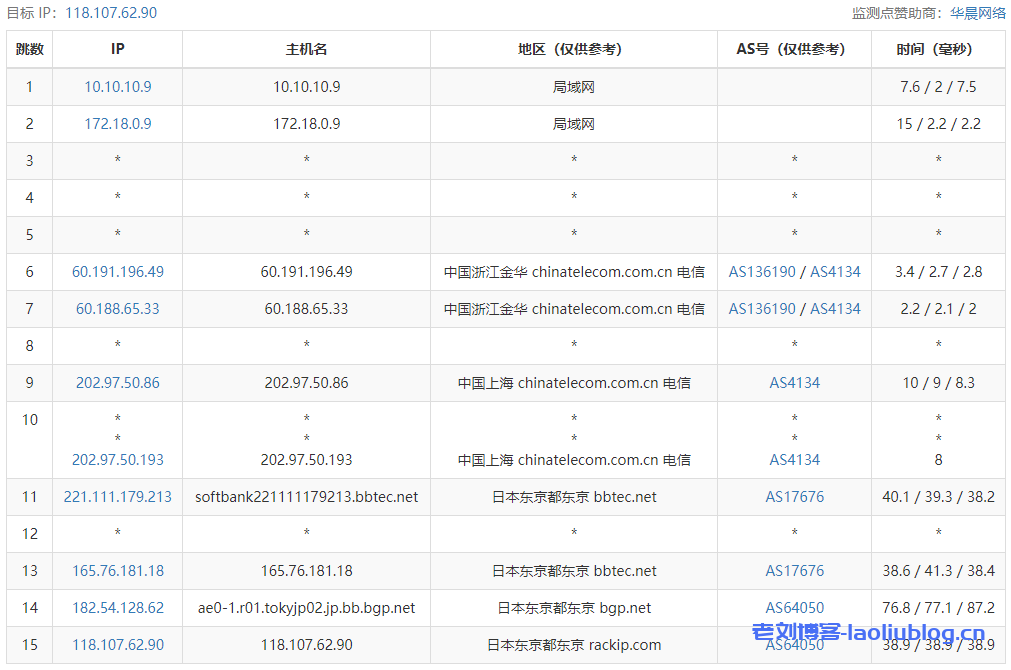This screenshot has width=1011, height=670.
Task: Click the 202.97.50.193 link in hop 10
Action: point(117,460)
